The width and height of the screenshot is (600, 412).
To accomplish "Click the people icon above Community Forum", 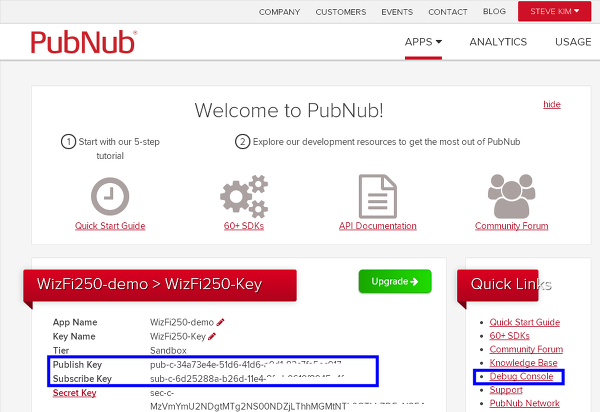I will coord(512,196).
